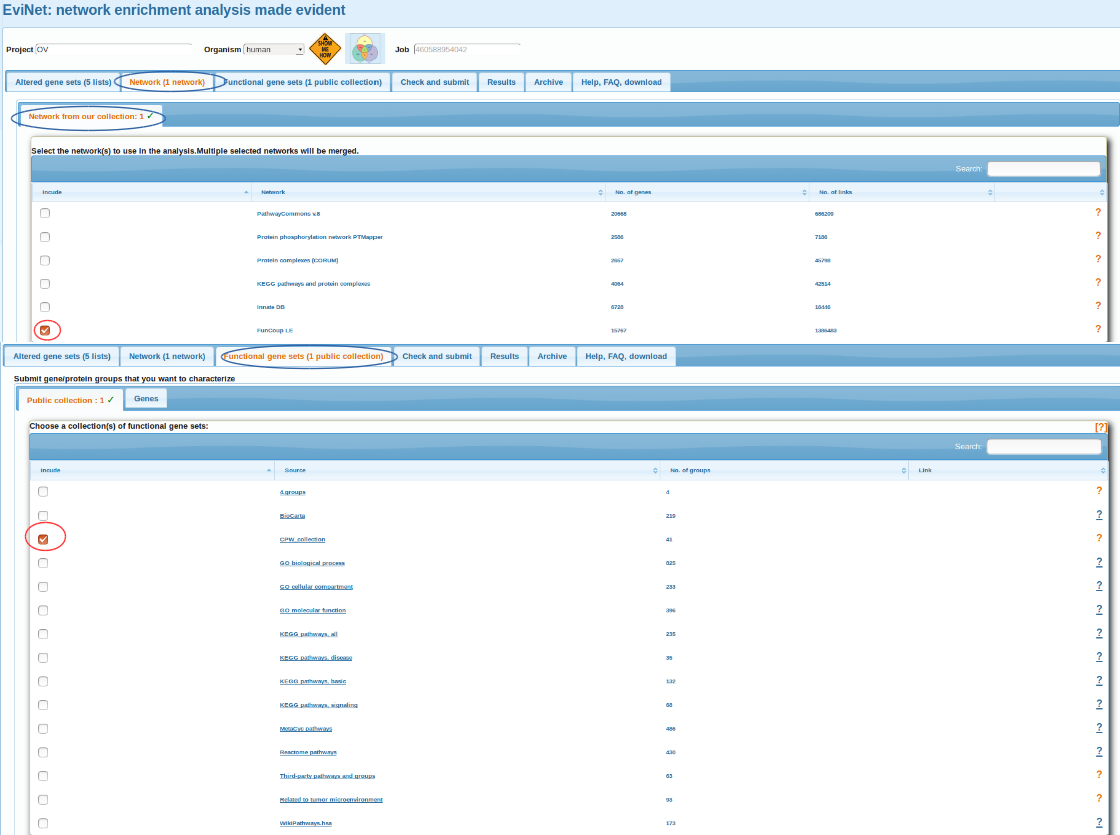
Task: Click help question mark for FunCoup LE row
Action: [1098, 329]
